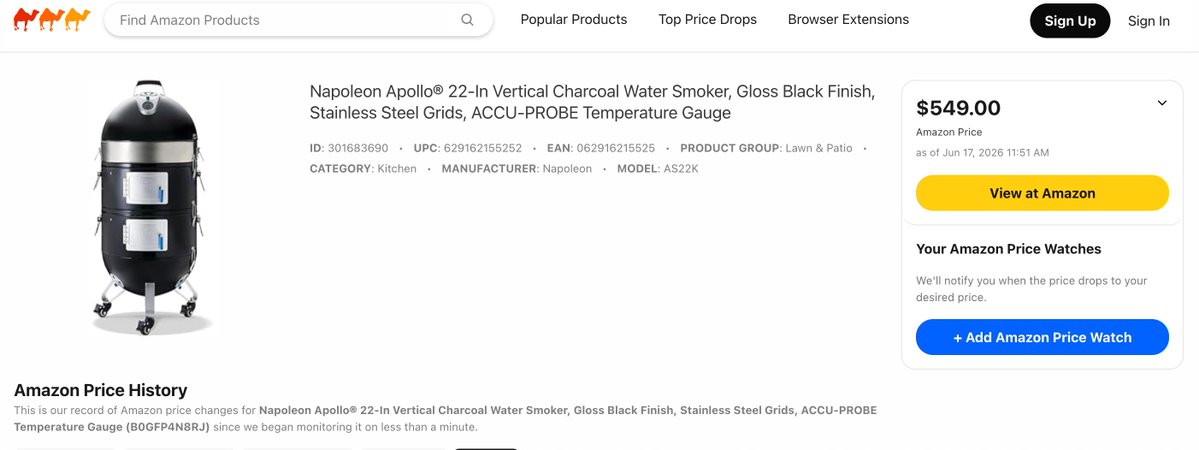Screen dimensions: 1199x450
Task: Click the AS22K model value
Action: pos(681,168)
